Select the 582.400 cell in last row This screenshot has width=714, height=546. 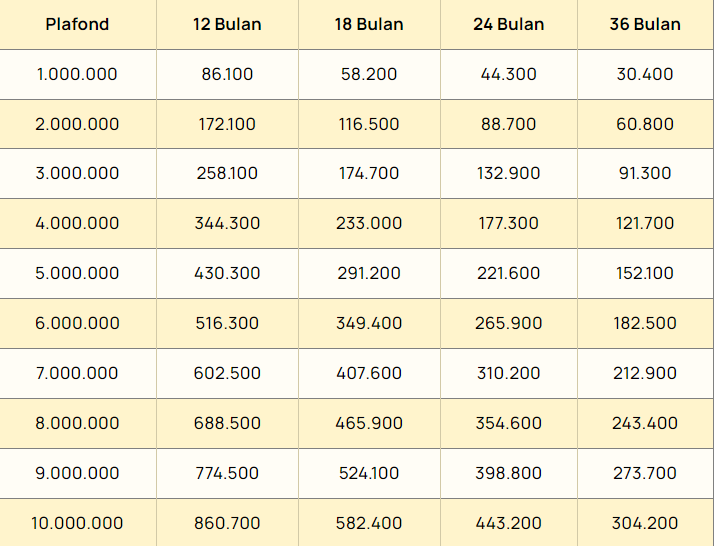click(x=369, y=523)
